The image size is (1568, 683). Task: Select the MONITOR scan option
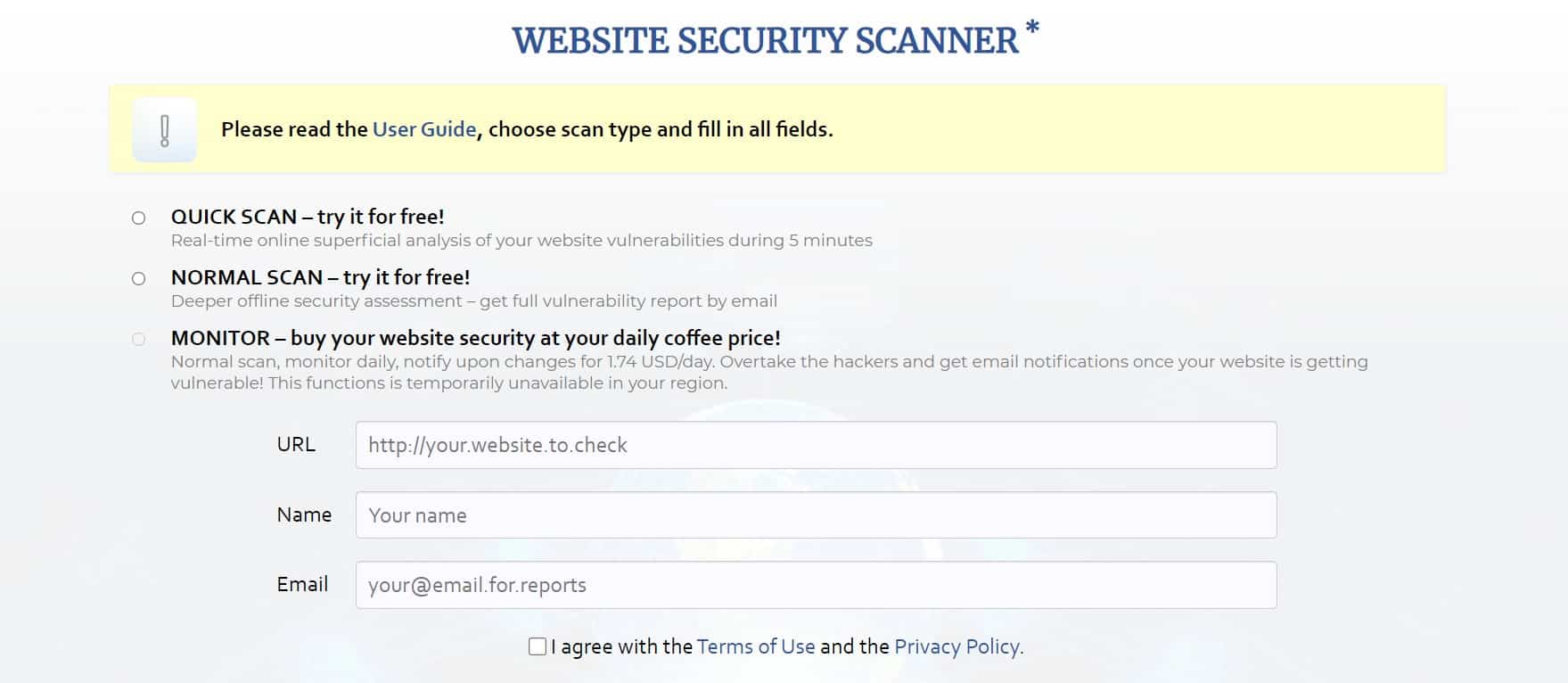pyautogui.click(x=138, y=339)
